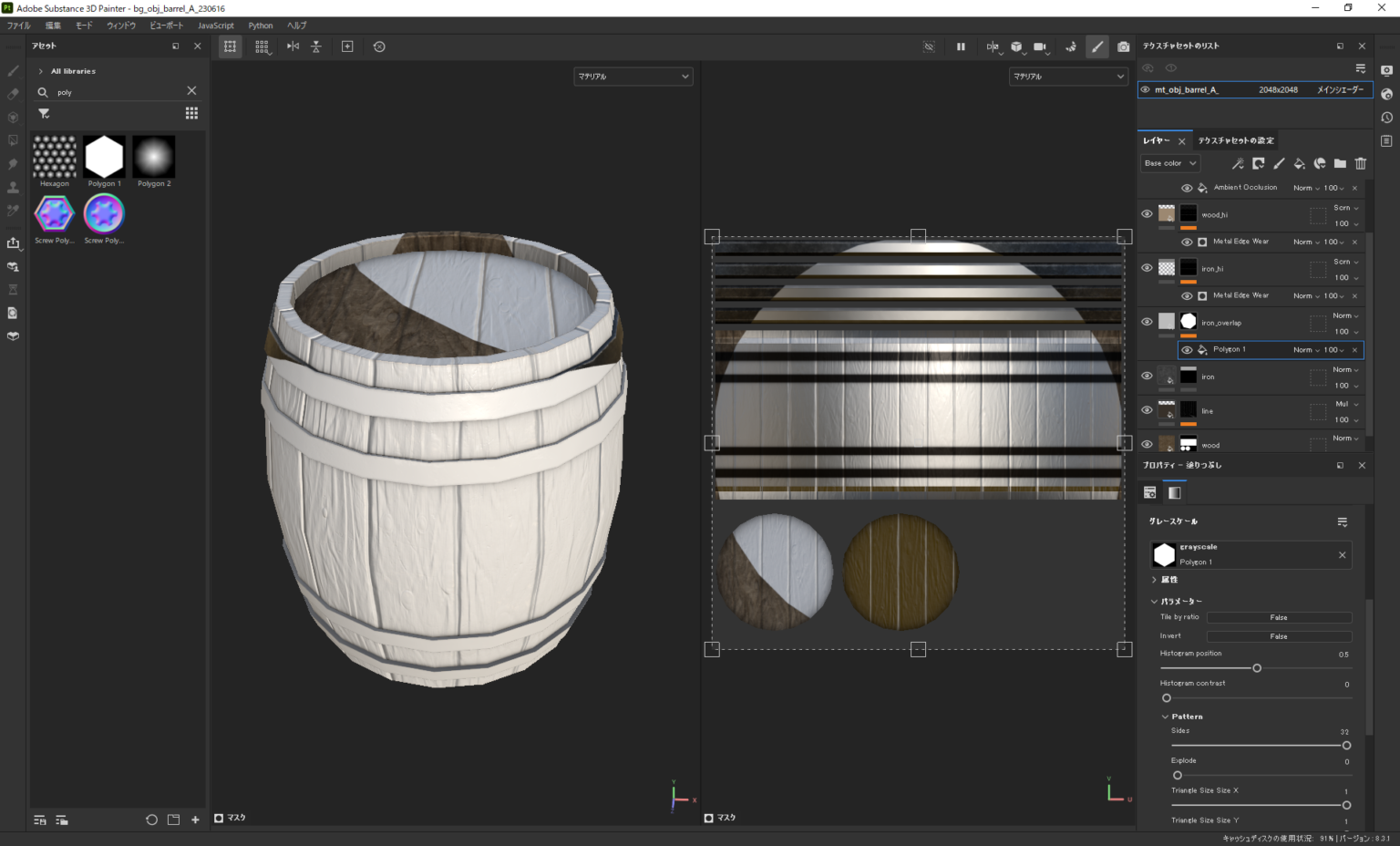Select the Eraser tool
Screen dimensions: 1400x846
pyautogui.click(x=13, y=94)
